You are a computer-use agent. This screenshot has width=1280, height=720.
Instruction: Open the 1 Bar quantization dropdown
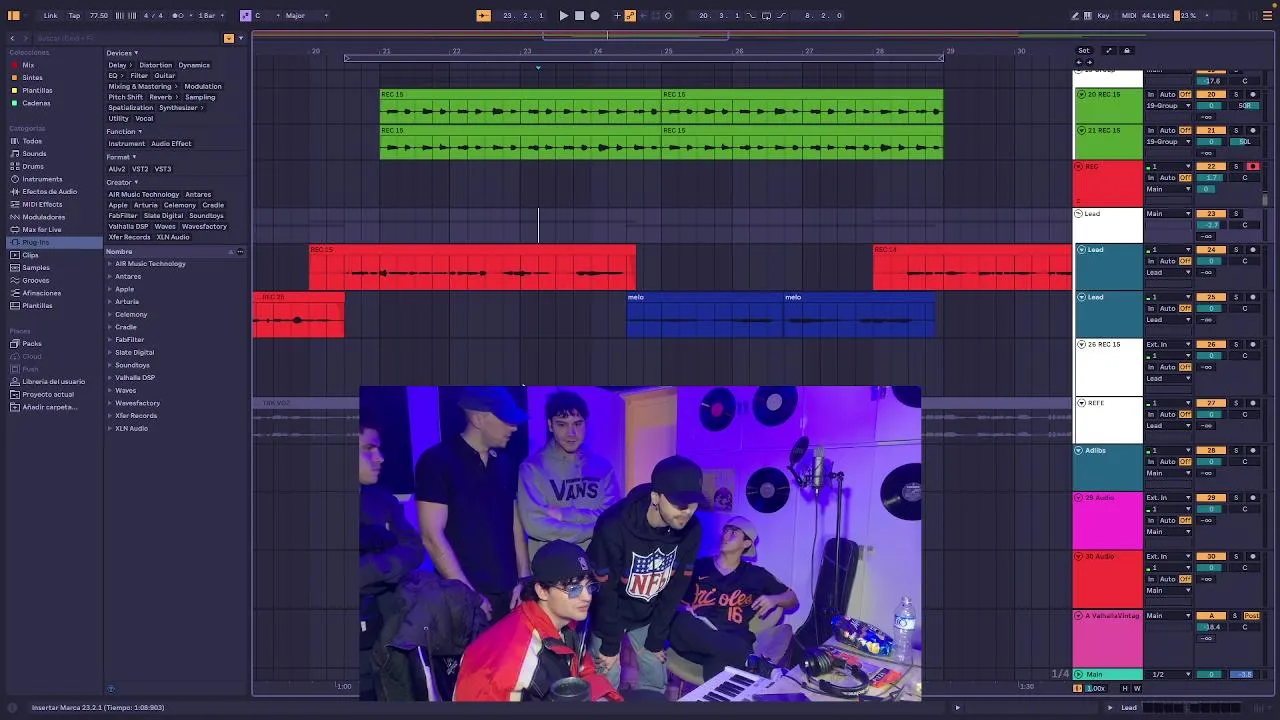(209, 15)
